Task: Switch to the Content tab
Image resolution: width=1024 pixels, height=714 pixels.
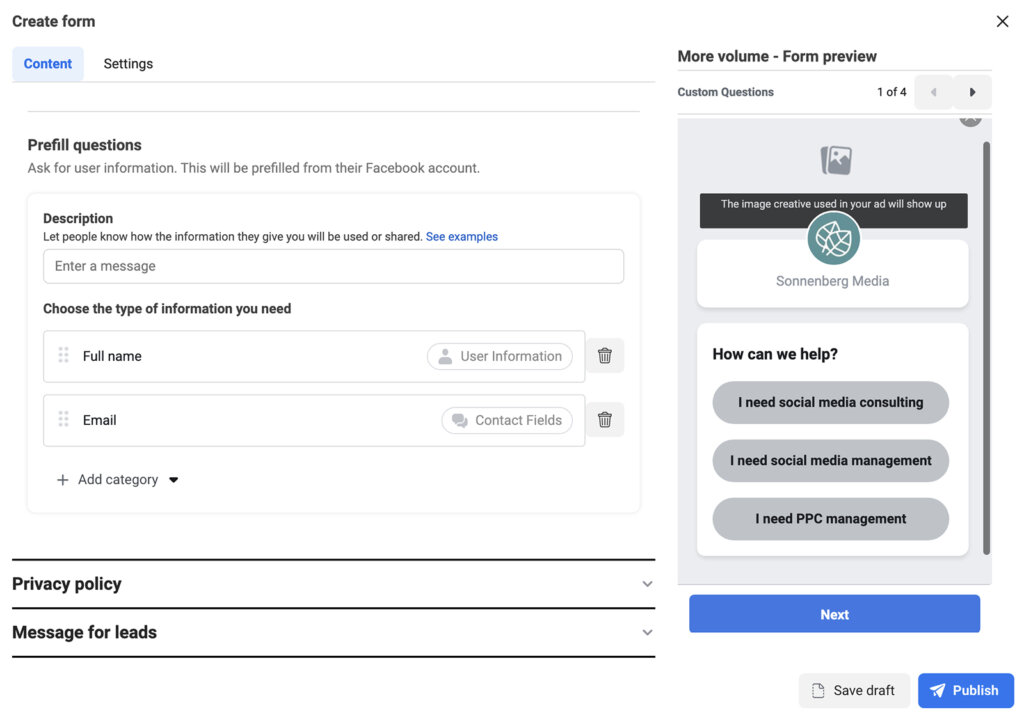Action: coord(48,64)
